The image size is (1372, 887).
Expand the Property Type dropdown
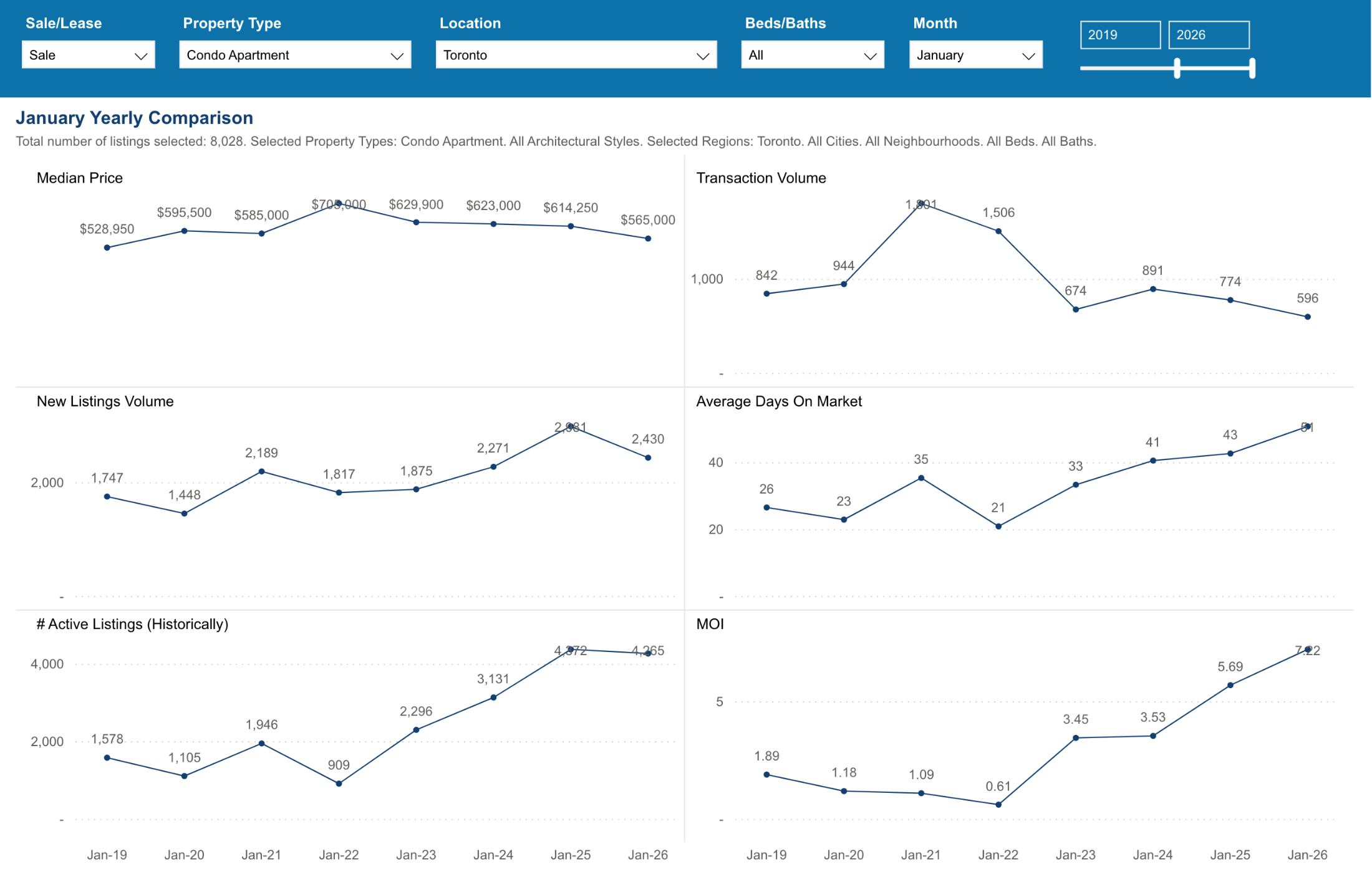(x=294, y=55)
